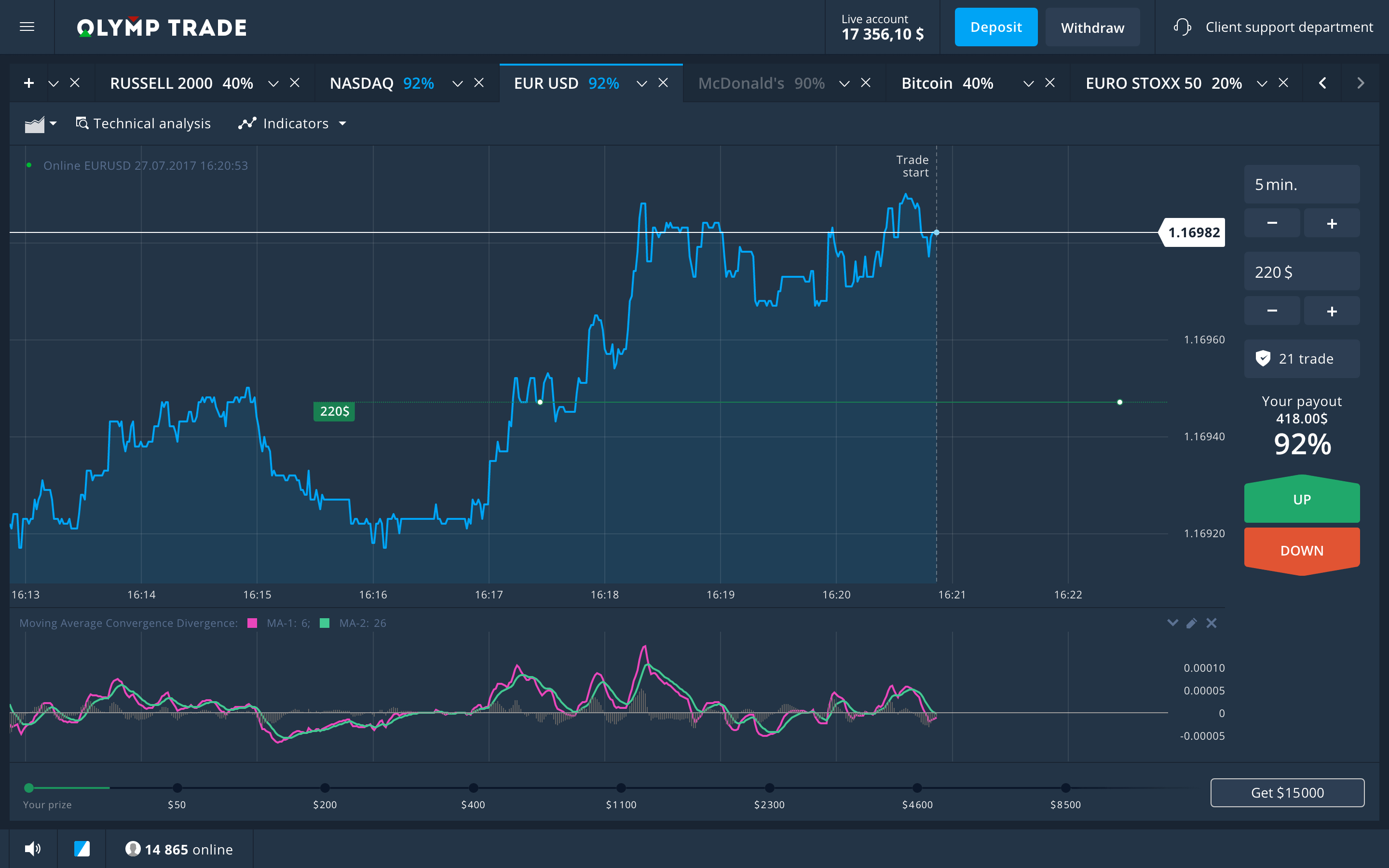Viewport: 1389px width, 868px height.
Task: Click the $50 prize milestone
Action: pyautogui.click(x=177, y=787)
